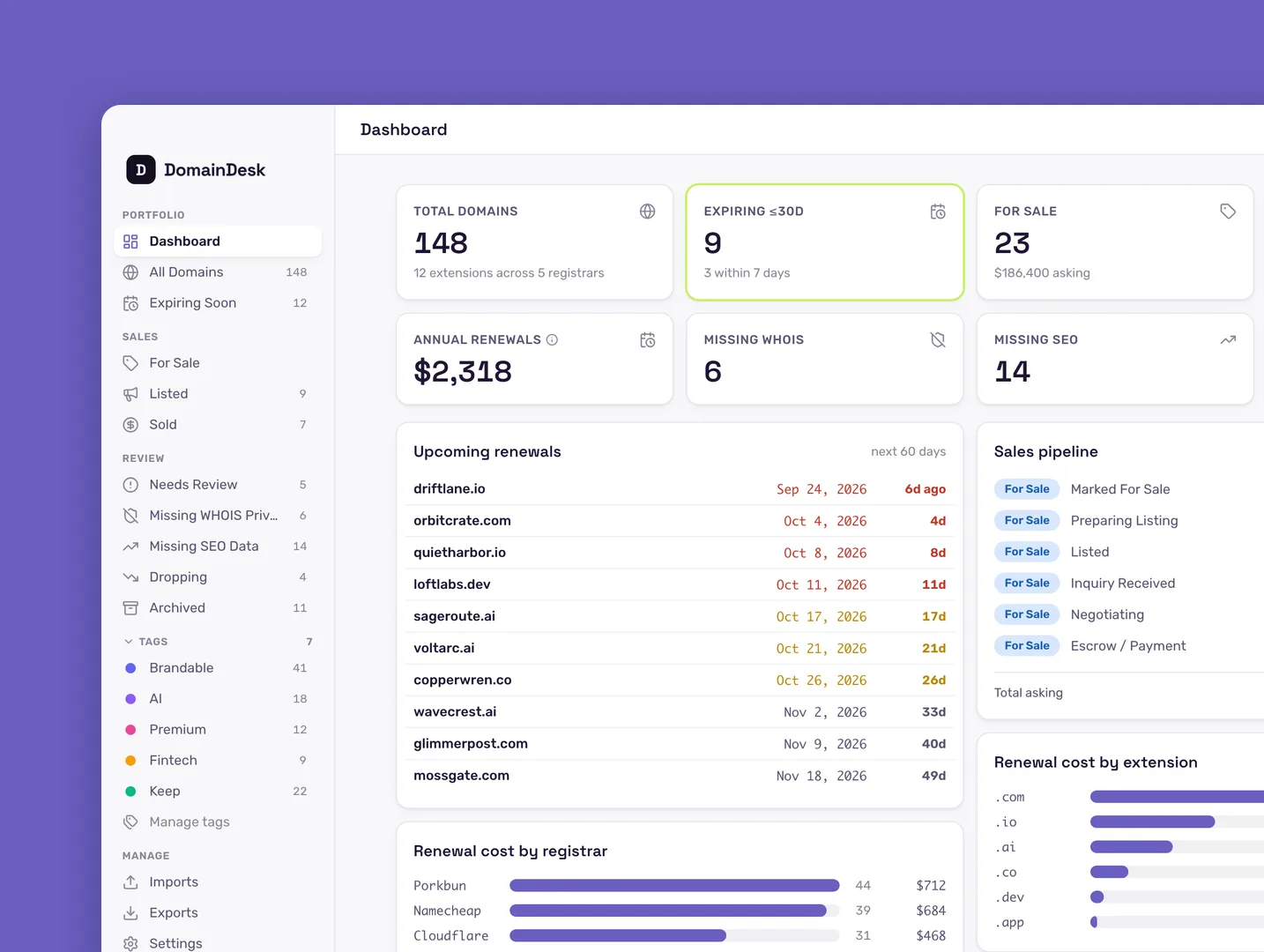Open Dashboard in the sidebar
The image size is (1264, 952).
(218, 242)
